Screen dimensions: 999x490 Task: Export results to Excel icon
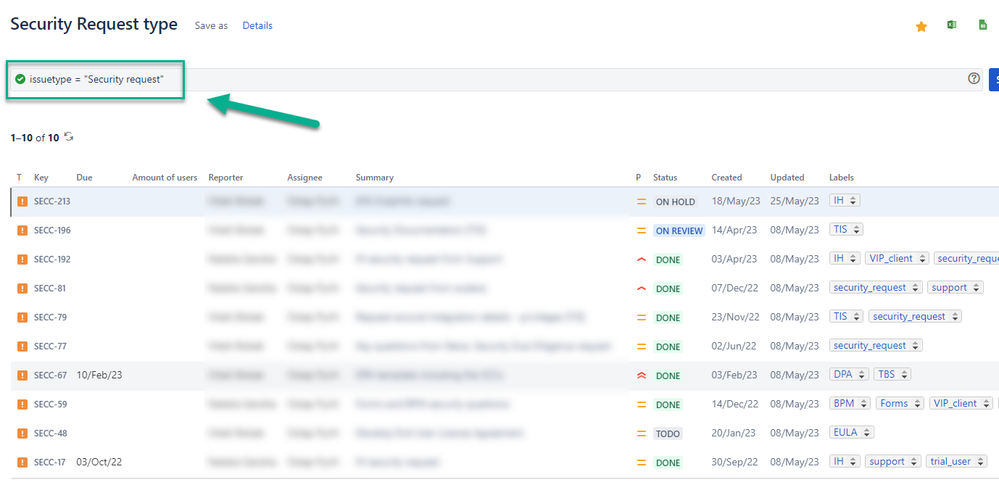coord(951,25)
